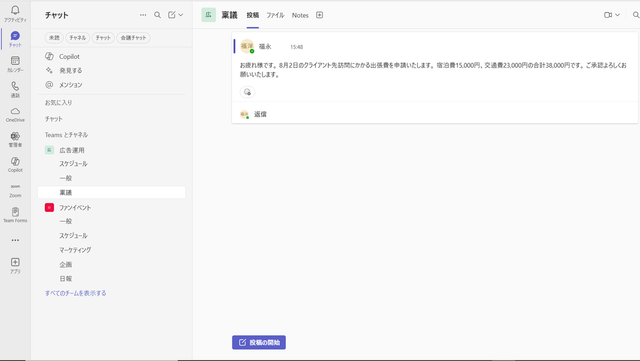Add a tab with plus icon
The height and width of the screenshot is (361, 640).
[320, 15]
